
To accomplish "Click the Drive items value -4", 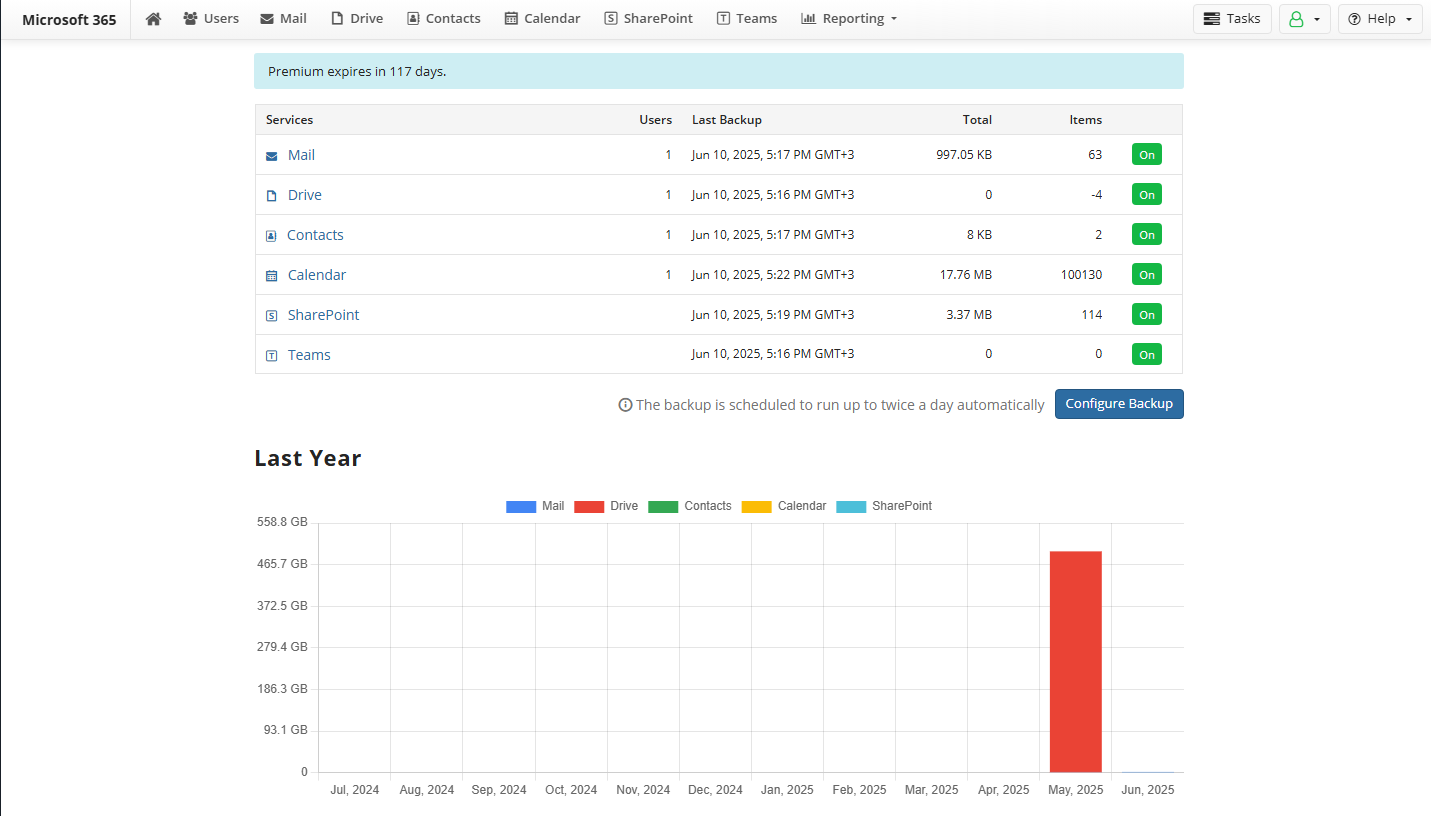I will point(1097,195).
